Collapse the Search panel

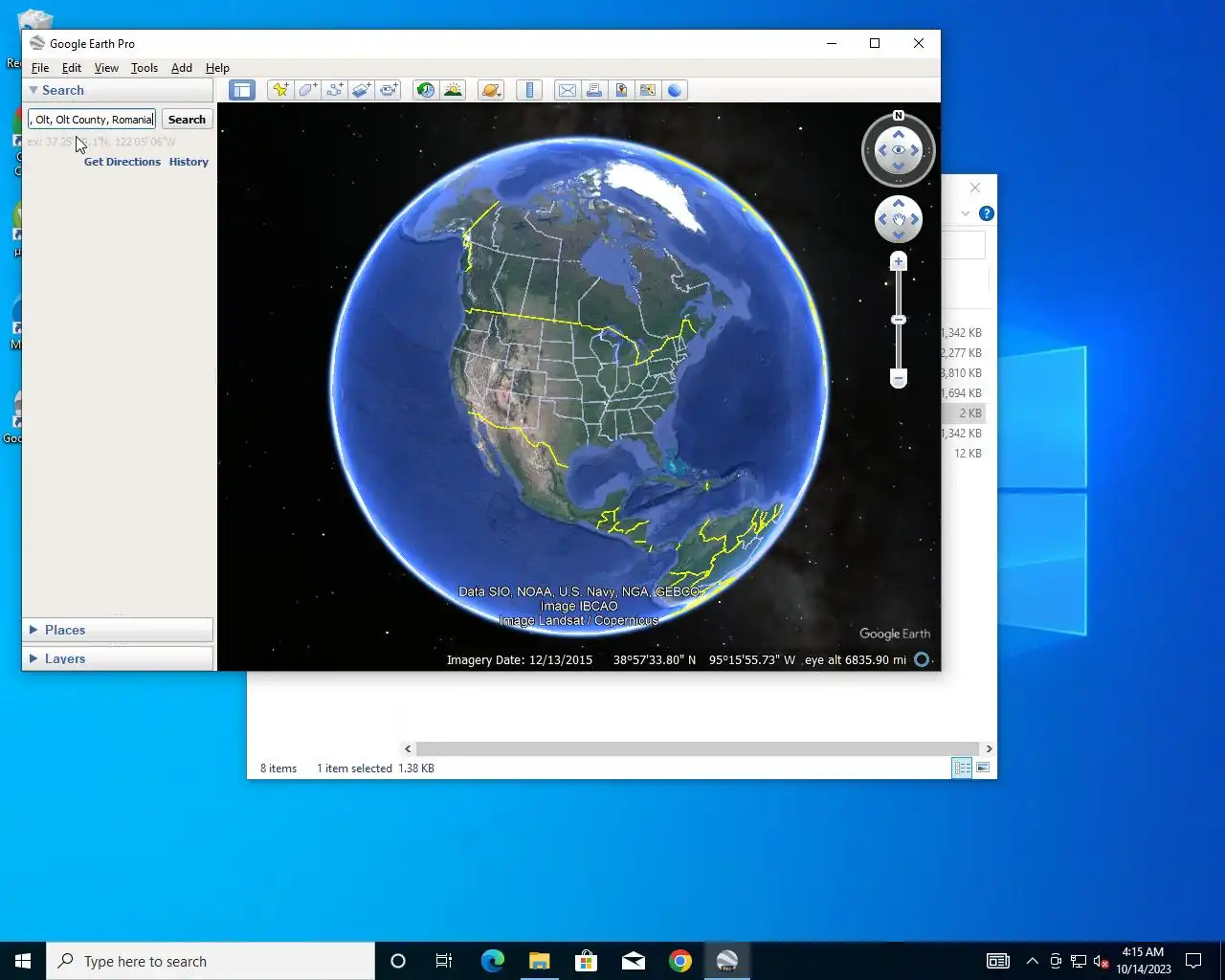tap(33, 90)
